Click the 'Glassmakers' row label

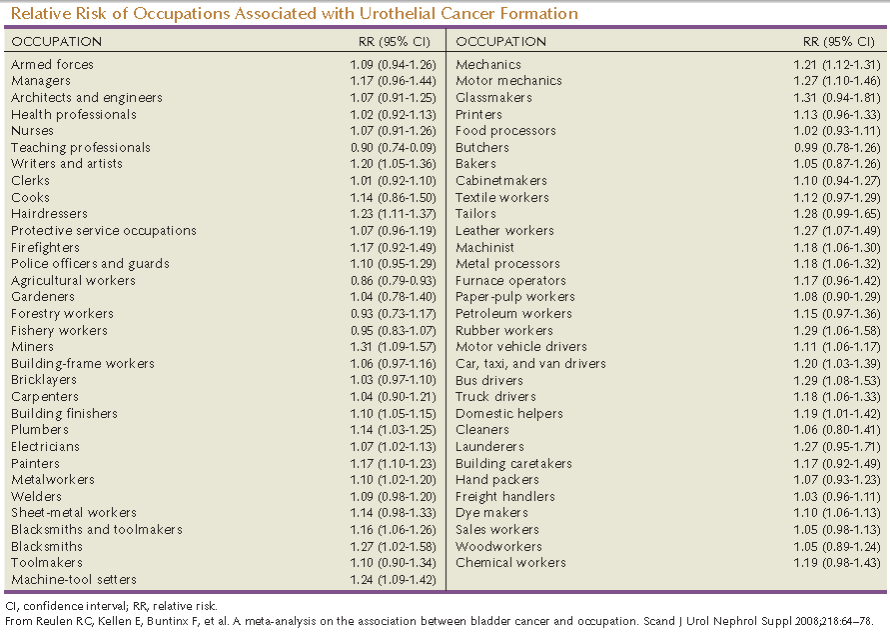[494, 98]
